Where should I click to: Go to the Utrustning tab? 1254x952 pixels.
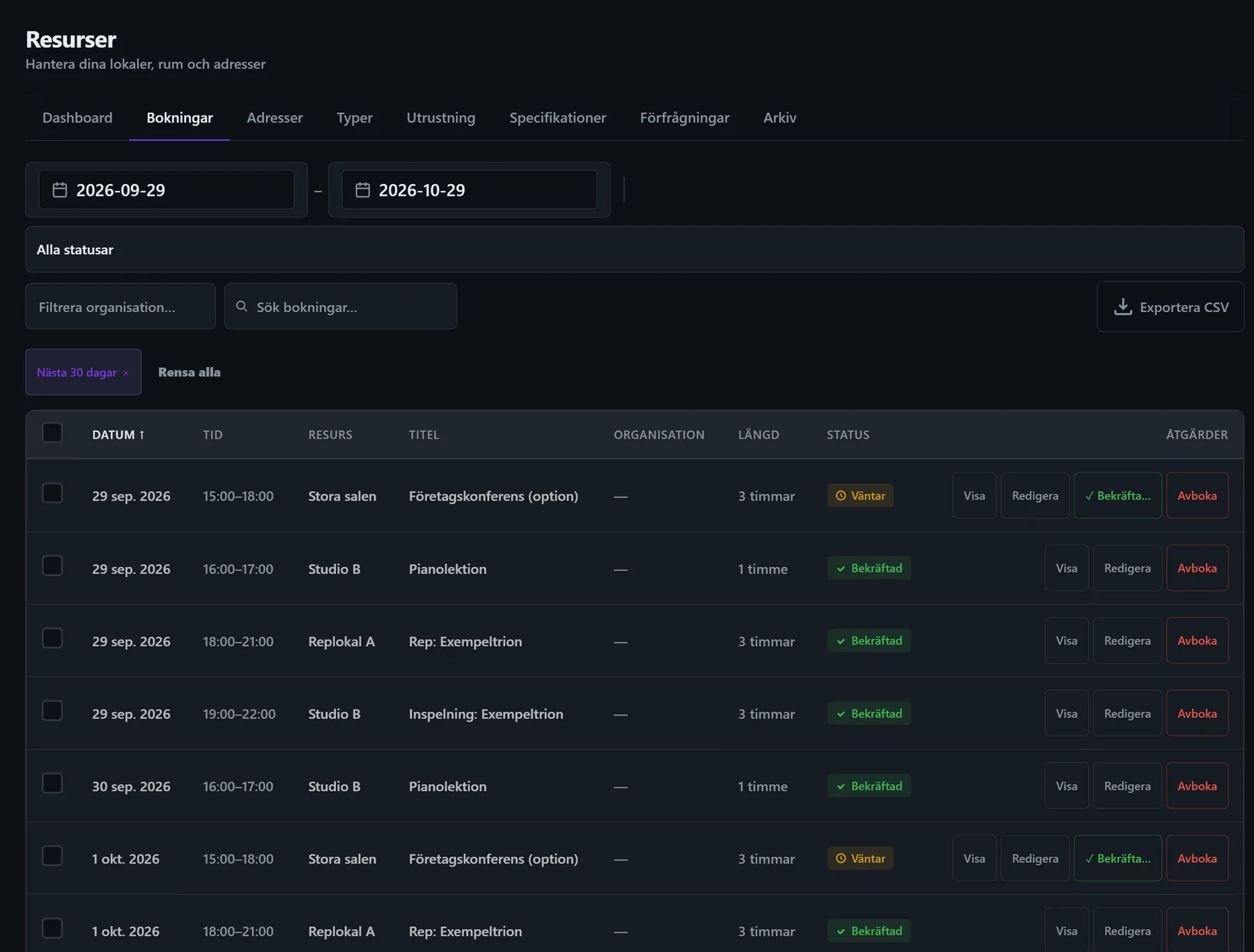click(441, 118)
